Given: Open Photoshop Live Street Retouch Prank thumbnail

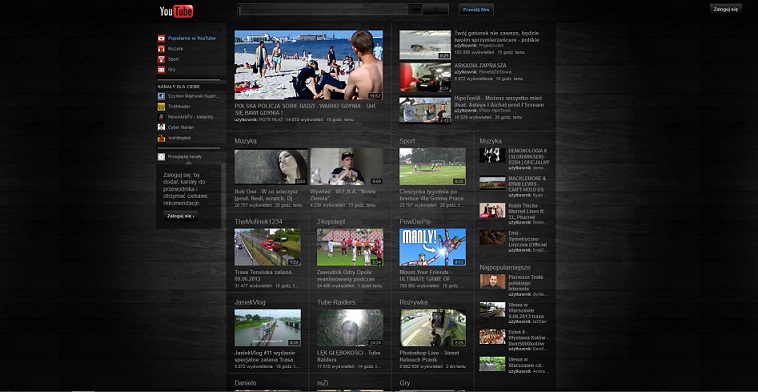Looking at the screenshot, I should coord(433,328).
